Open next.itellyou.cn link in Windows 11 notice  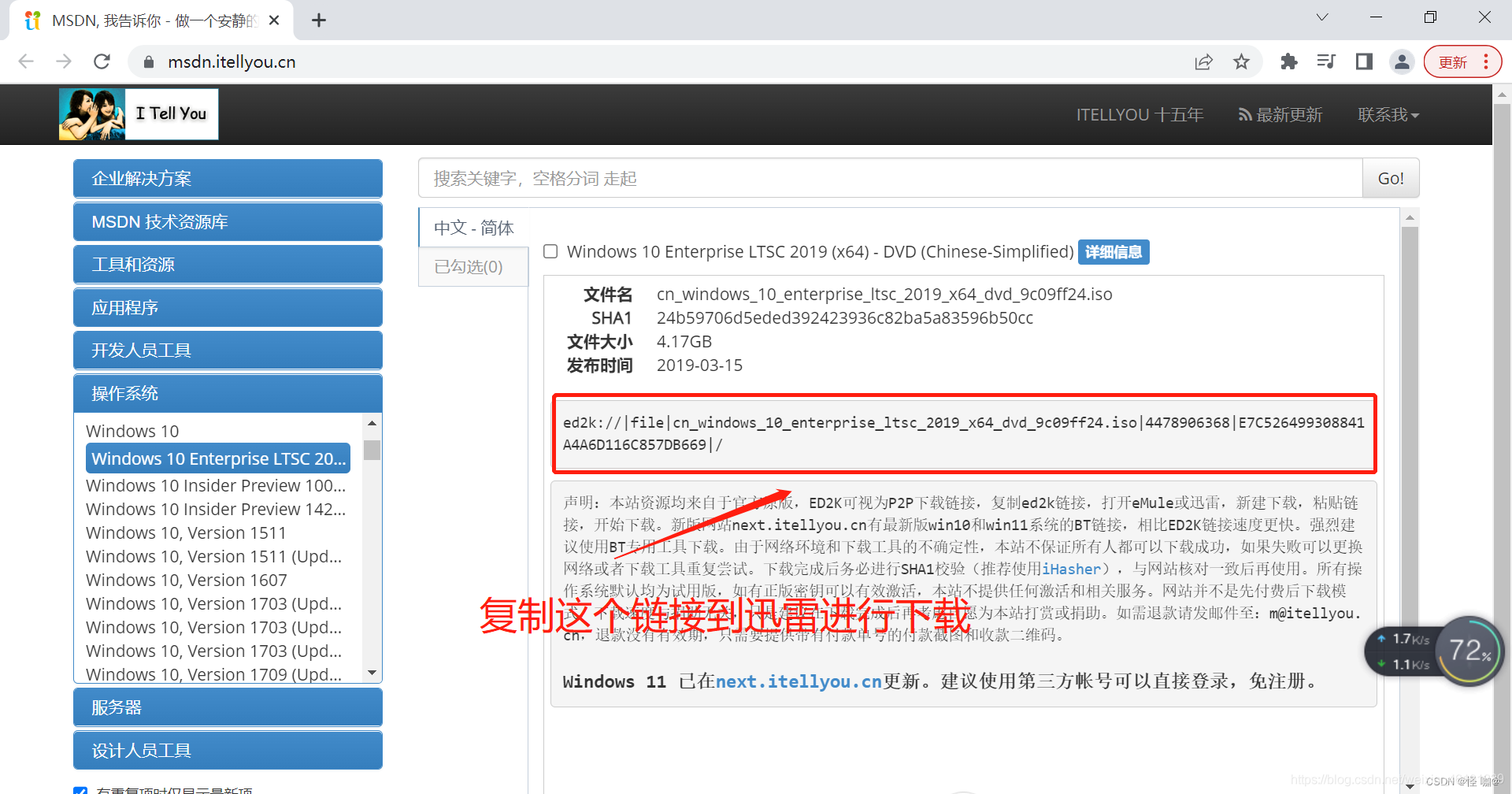[x=799, y=681]
